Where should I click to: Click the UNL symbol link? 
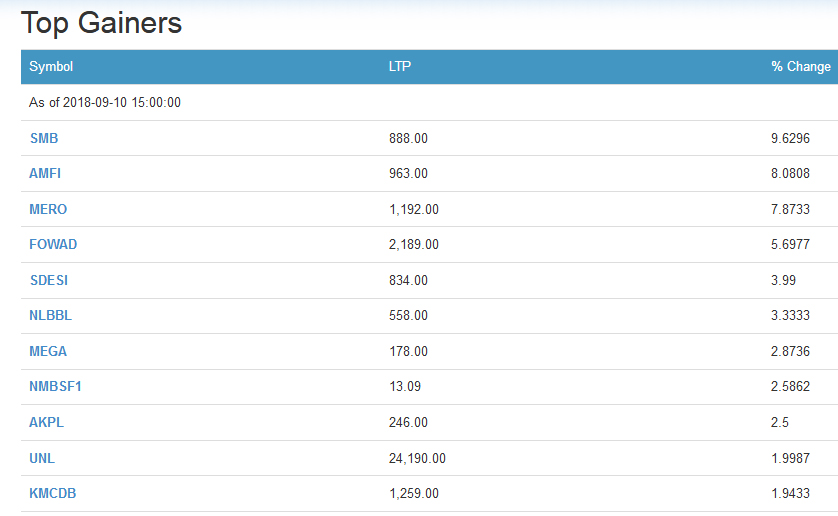(42, 458)
